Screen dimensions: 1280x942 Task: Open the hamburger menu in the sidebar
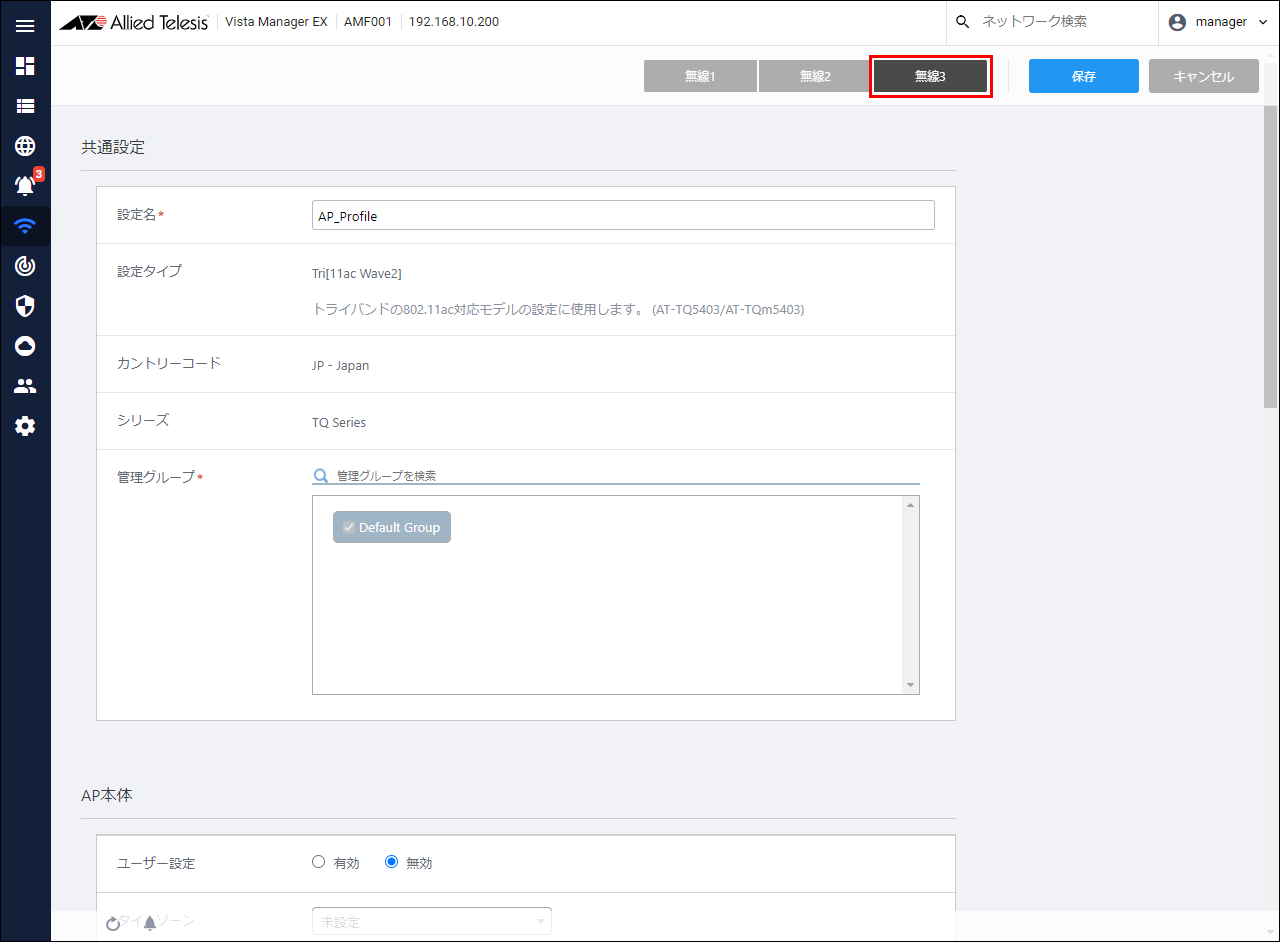coord(25,26)
